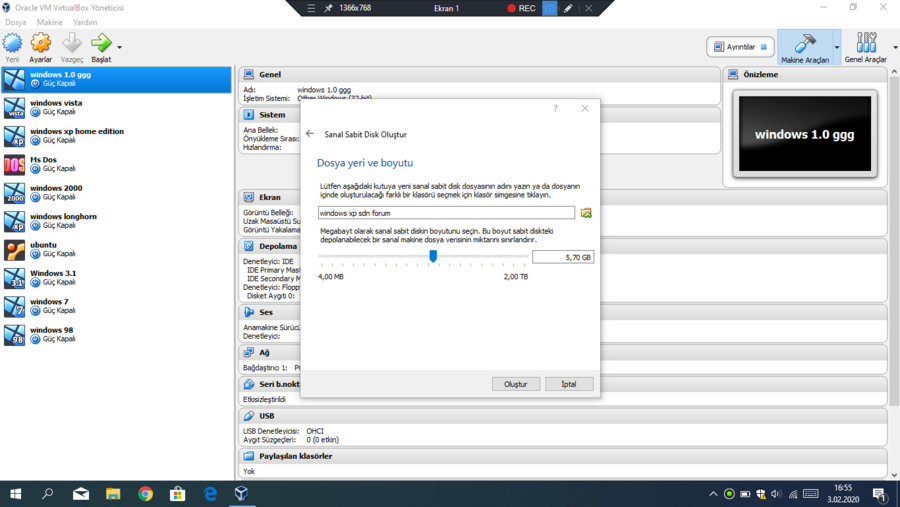Click the Ses section speaker icon
900x507 pixels.
coord(249,312)
